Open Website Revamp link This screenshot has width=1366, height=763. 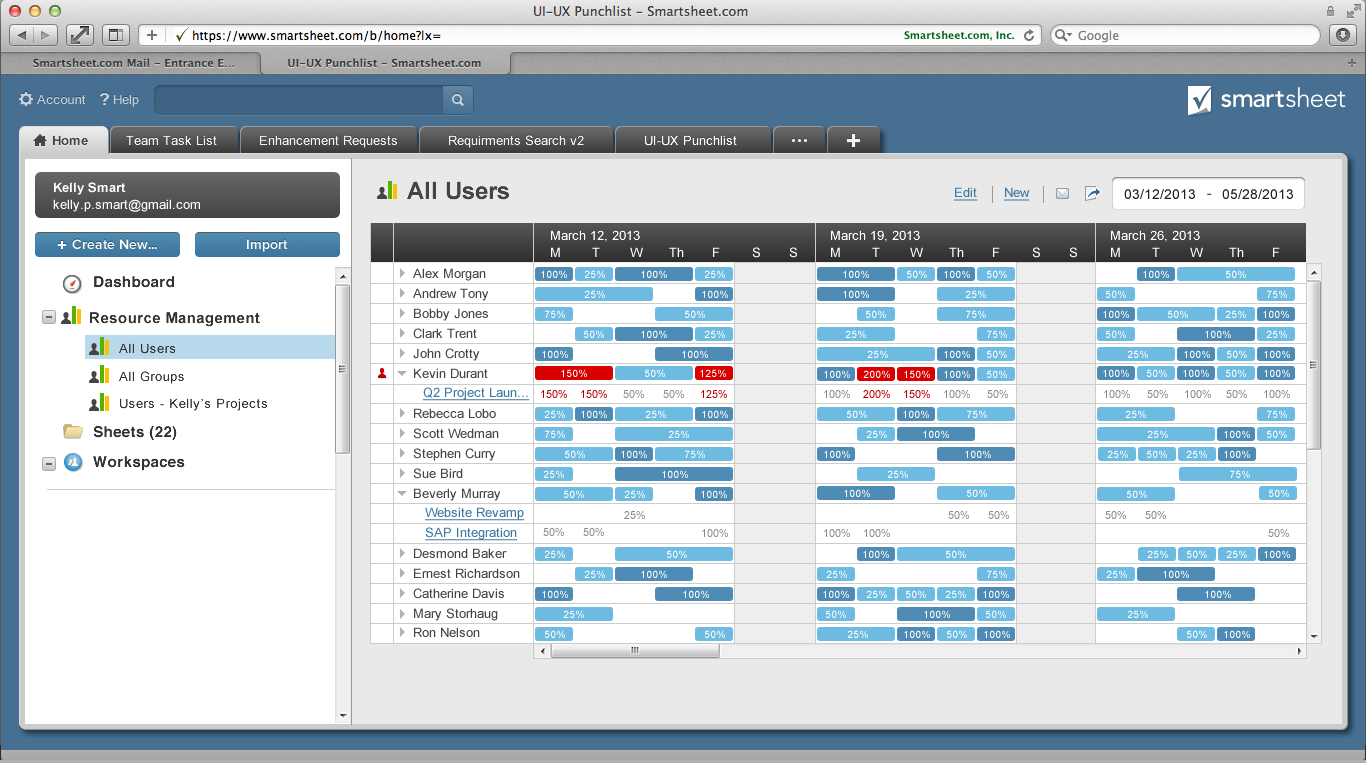(474, 513)
